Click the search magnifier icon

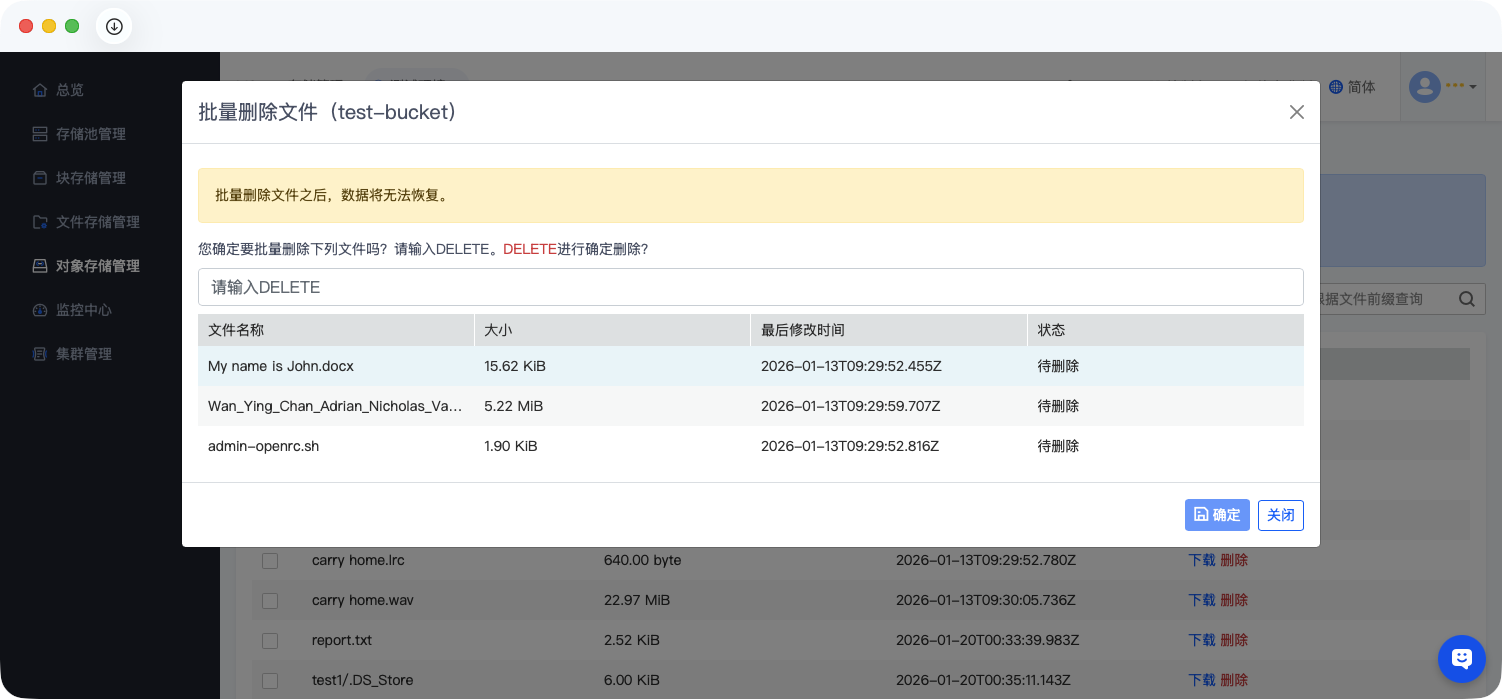tap(1466, 298)
